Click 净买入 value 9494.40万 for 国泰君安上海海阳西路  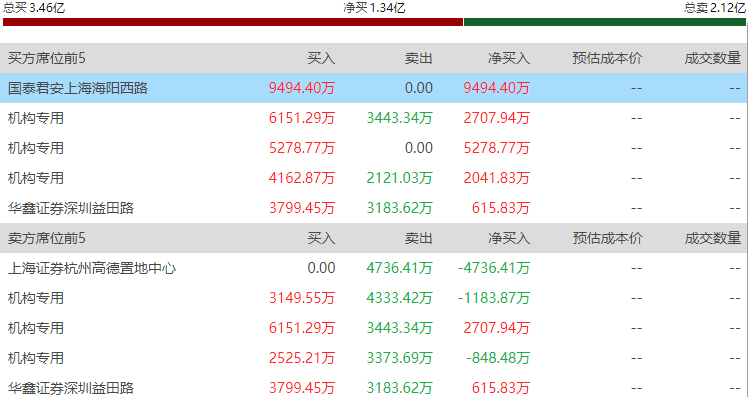coord(497,88)
